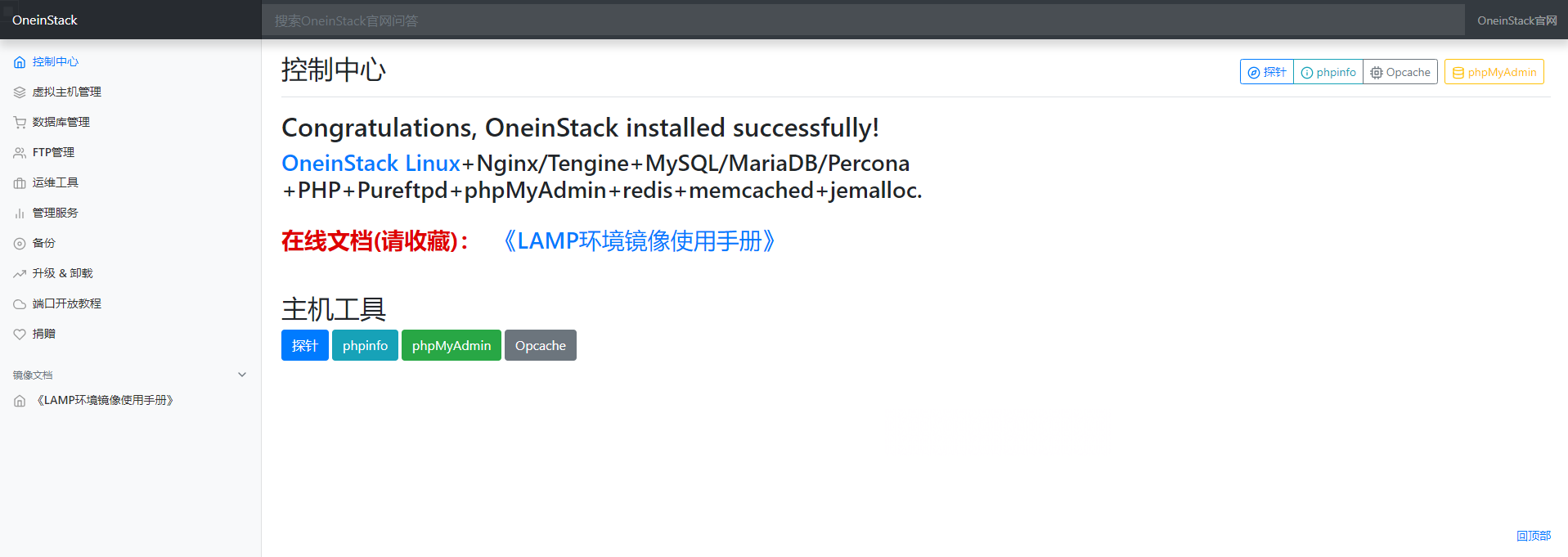
Task: Click the bar chart icon beside 管理服务
Action: [20, 213]
